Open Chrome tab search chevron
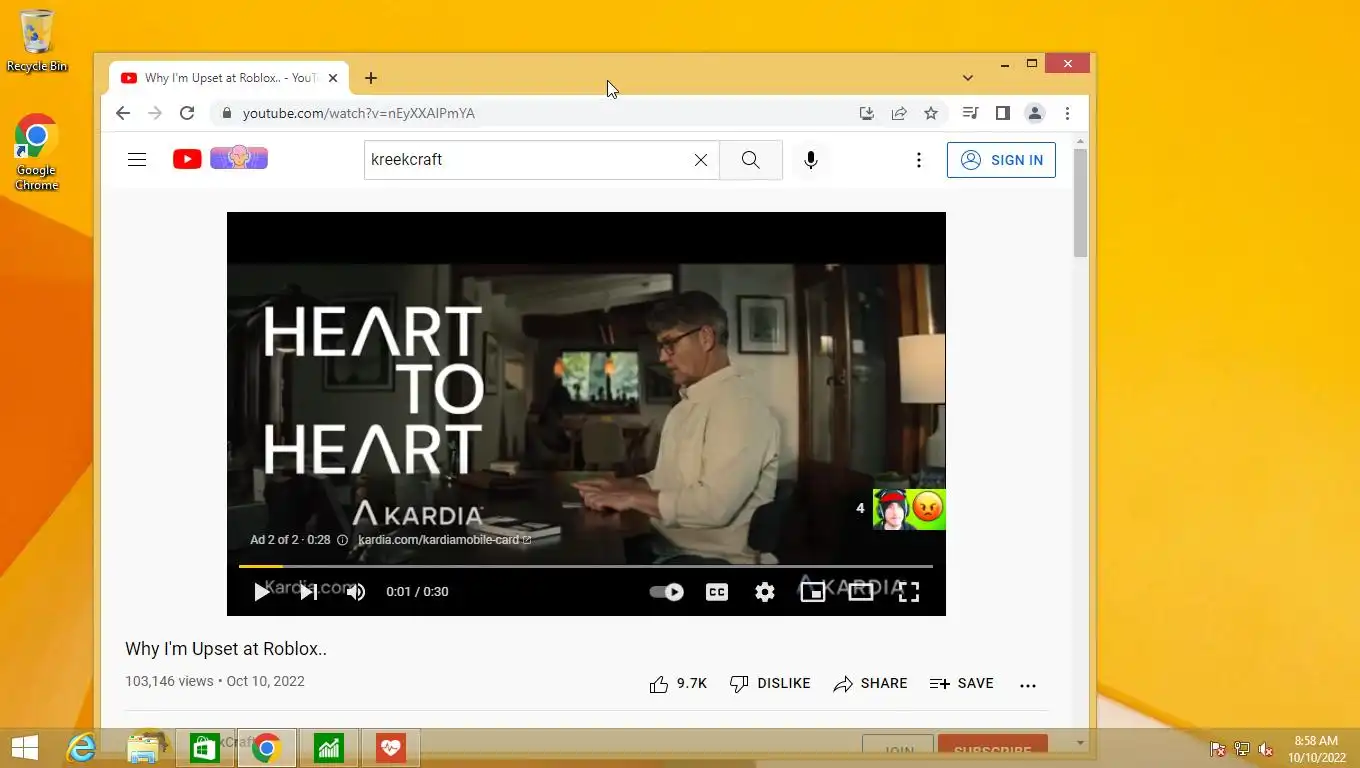 (968, 78)
